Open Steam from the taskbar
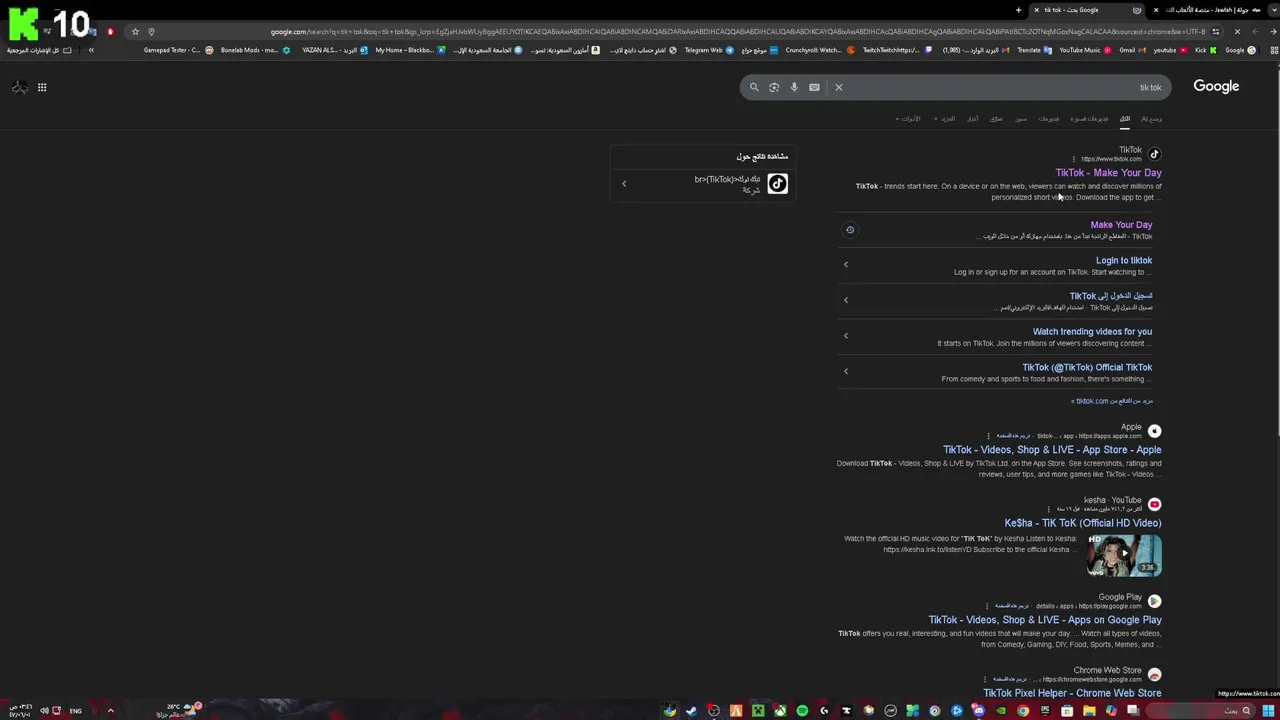This screenshot has width=1280, height=720. click(x=690, y=711)
